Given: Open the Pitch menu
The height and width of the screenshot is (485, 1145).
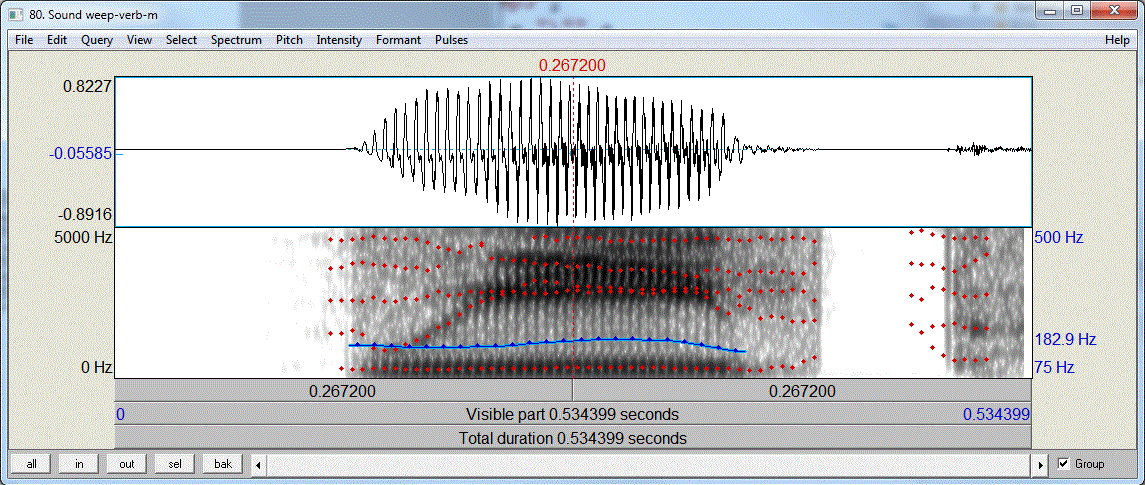Looking at the screenshot, I should point(289,40).
